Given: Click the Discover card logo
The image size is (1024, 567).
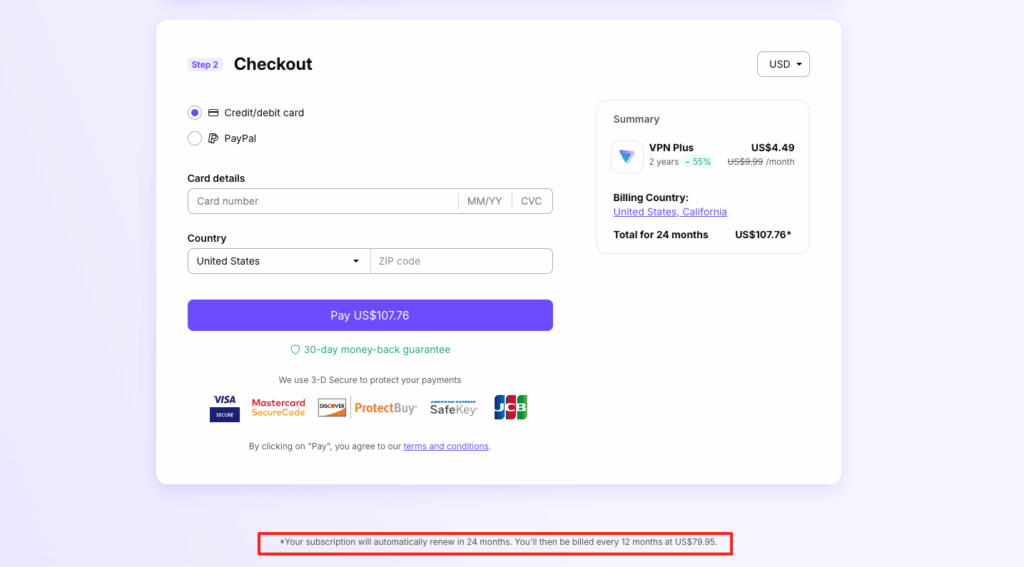Looking at the screenshot, I should pos(332,408).
